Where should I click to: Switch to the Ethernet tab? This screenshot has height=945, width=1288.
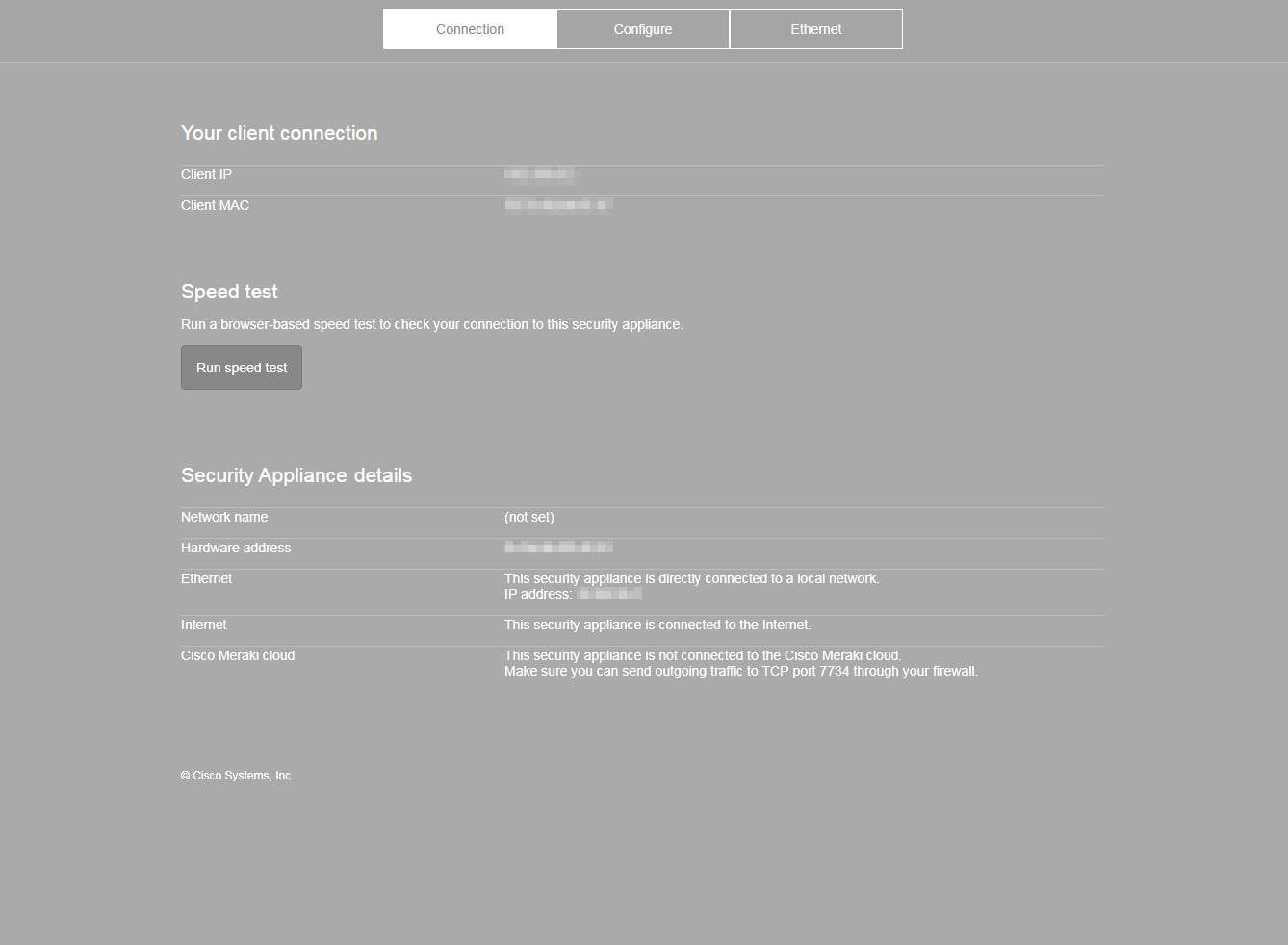point(815,28)
